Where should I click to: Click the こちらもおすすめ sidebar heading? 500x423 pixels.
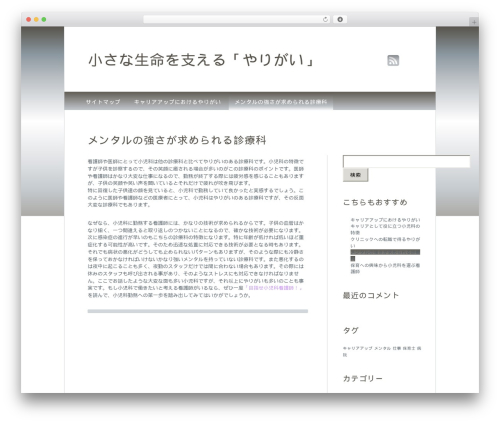375,202
